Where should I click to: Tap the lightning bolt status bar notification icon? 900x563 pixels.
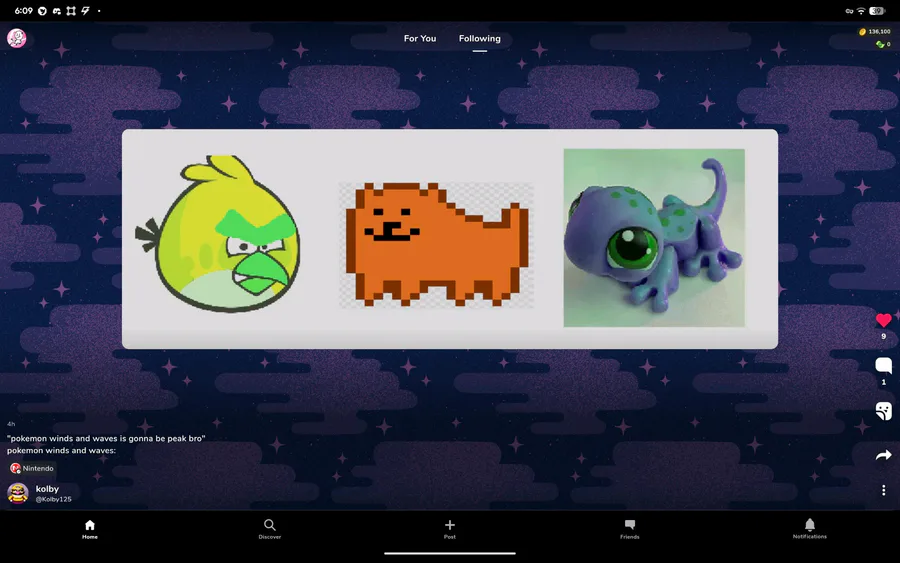tap(85, 11)
